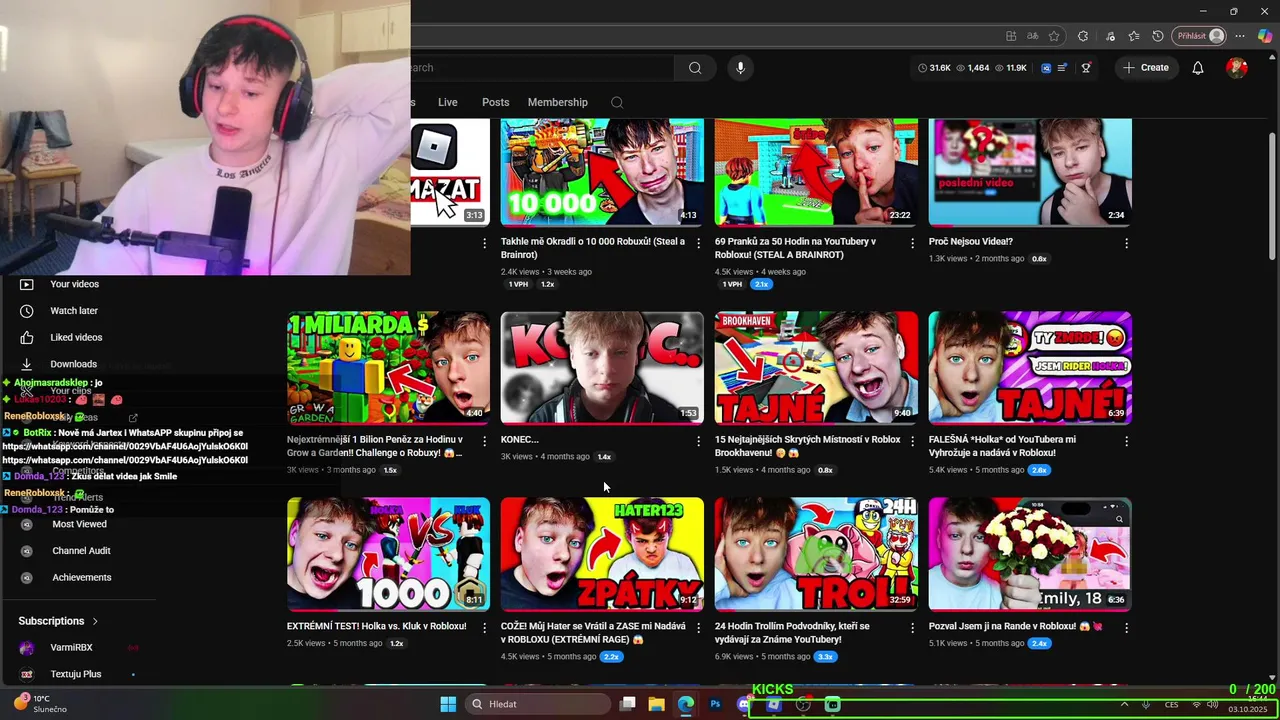The image size is (1280, 720).
Task: Open File Explorer from taskbar
Action: coord(656,704)
